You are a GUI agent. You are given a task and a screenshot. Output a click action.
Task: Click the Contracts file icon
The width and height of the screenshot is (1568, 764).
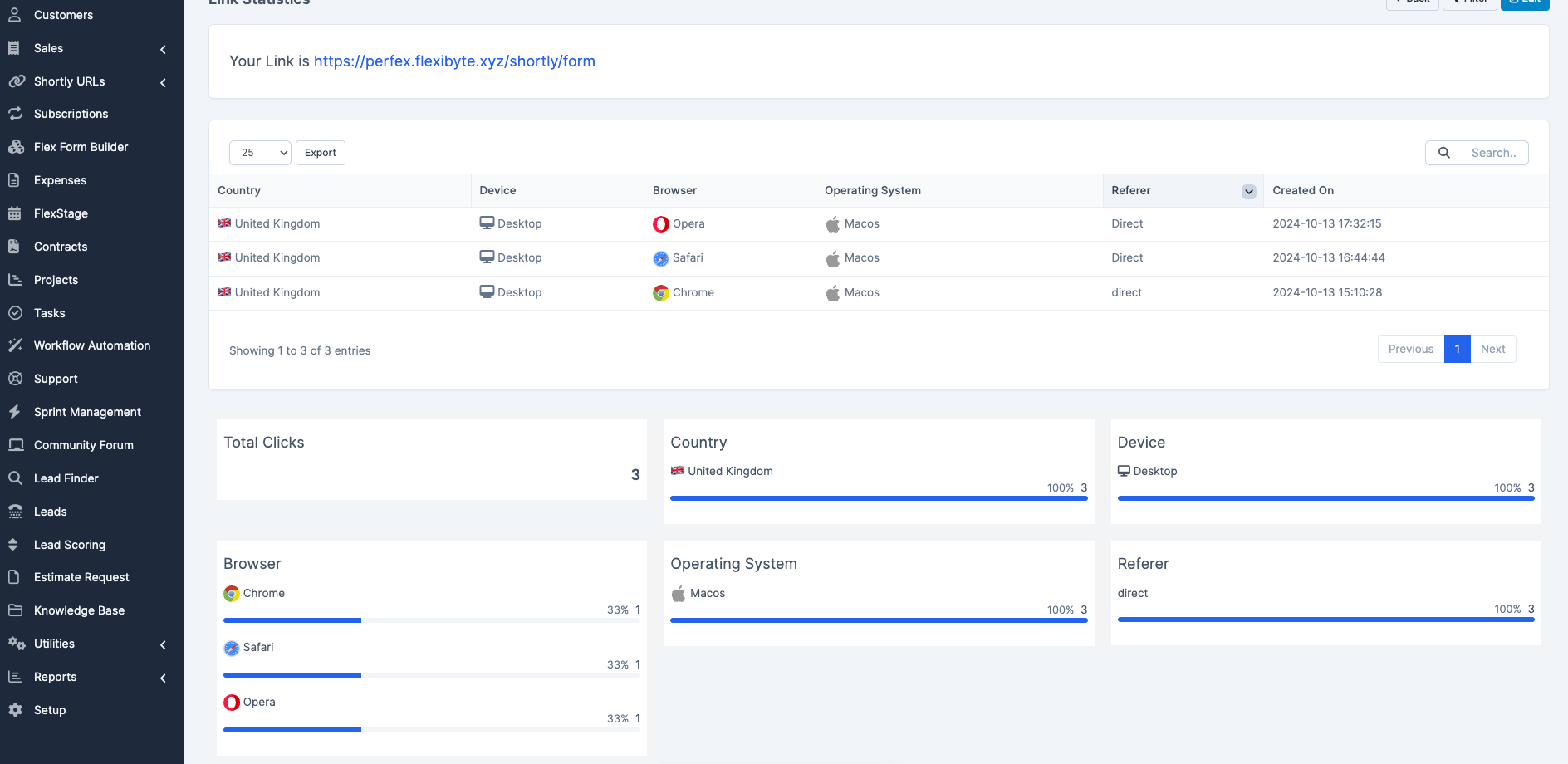click(14, 247)
